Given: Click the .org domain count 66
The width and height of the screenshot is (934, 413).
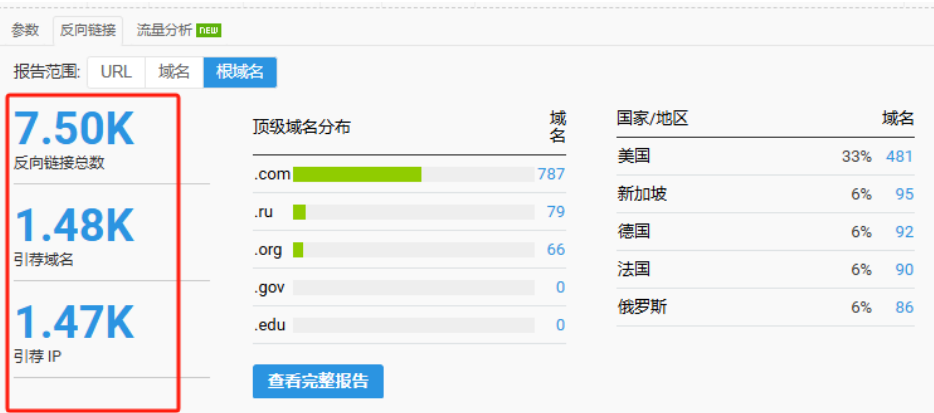Looking at the screenshot, I should point(556,249).
